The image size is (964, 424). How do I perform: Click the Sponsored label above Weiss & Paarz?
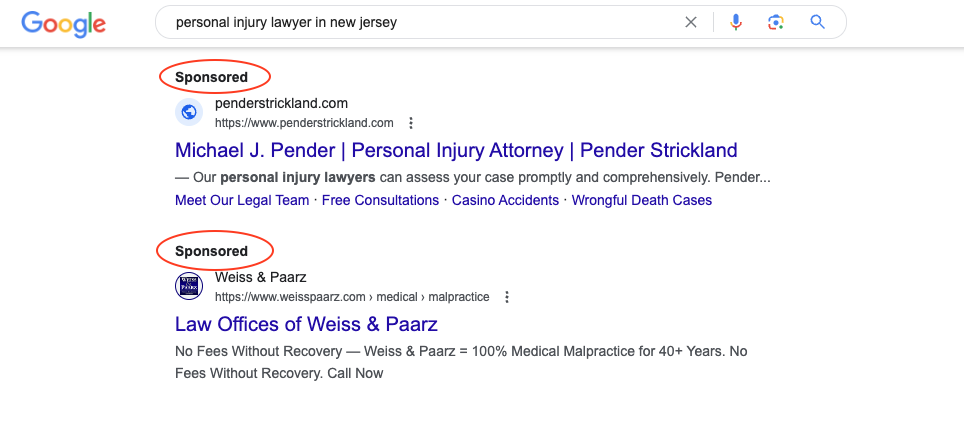pyautogui.click(x=211, y=251)
